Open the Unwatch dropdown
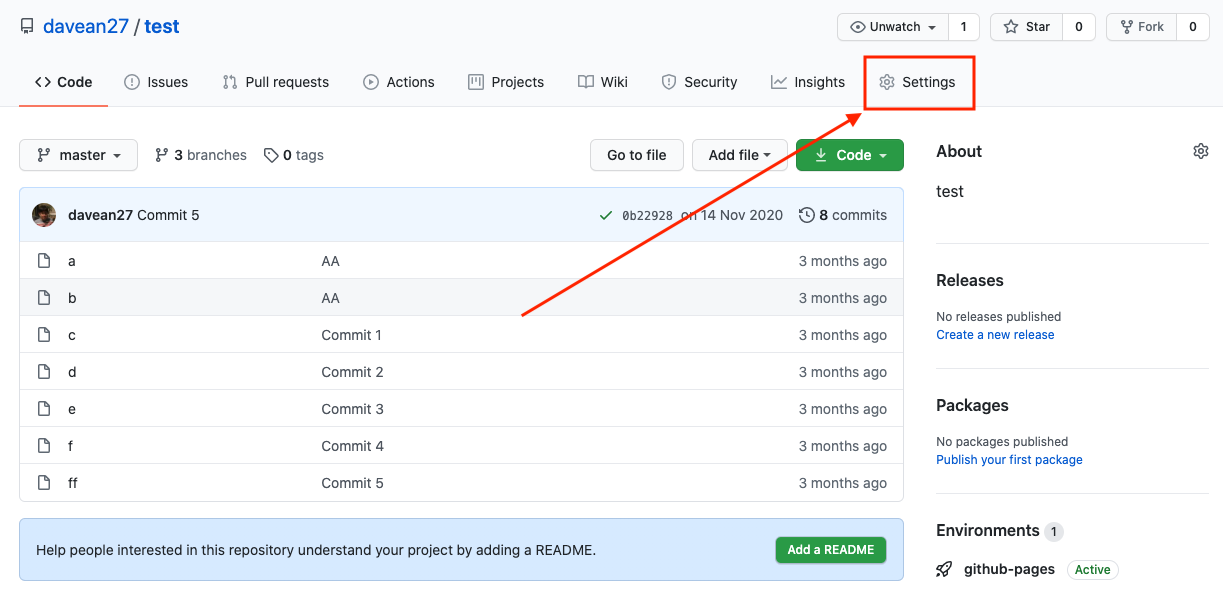 893,27
